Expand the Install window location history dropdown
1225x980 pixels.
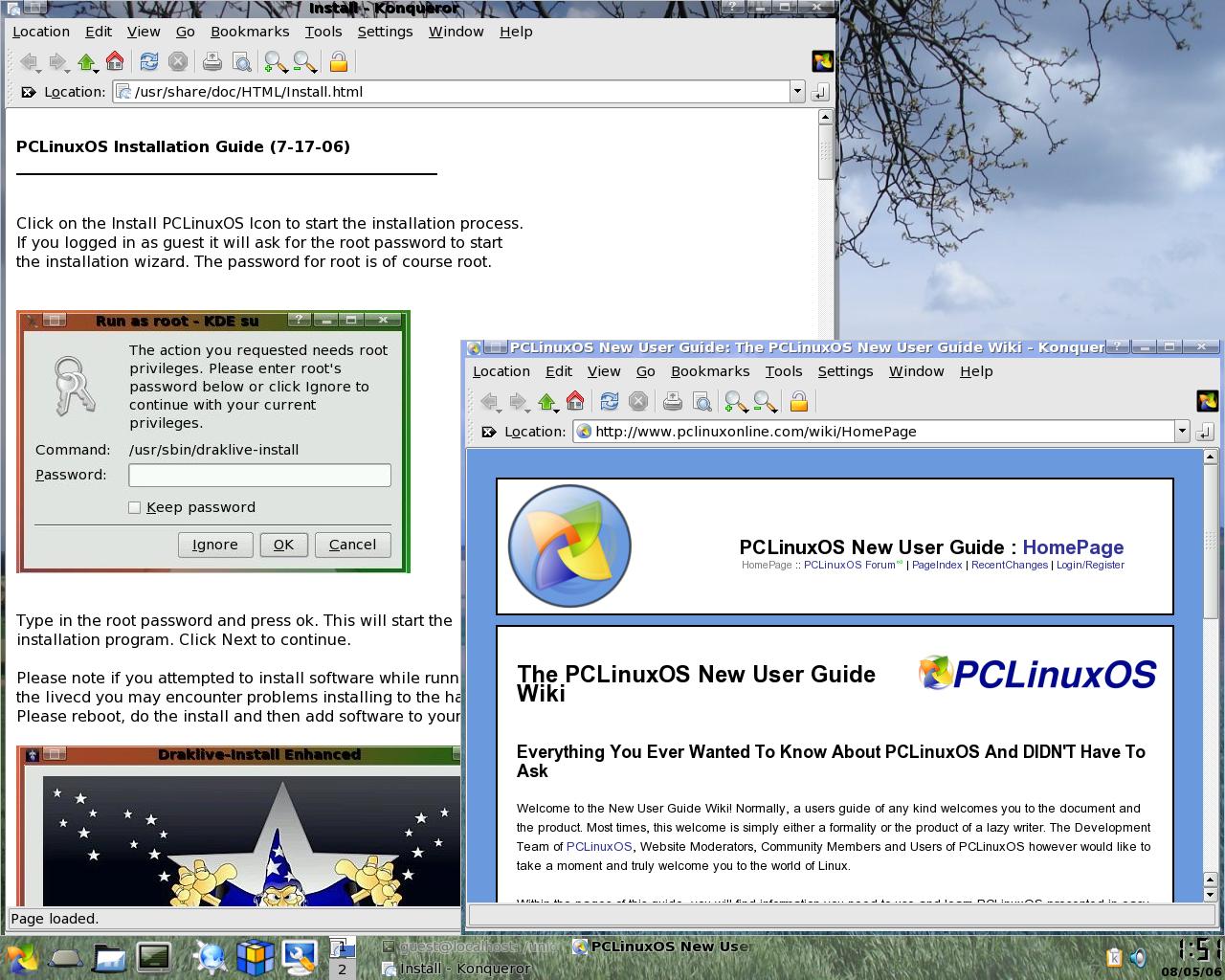797,92
